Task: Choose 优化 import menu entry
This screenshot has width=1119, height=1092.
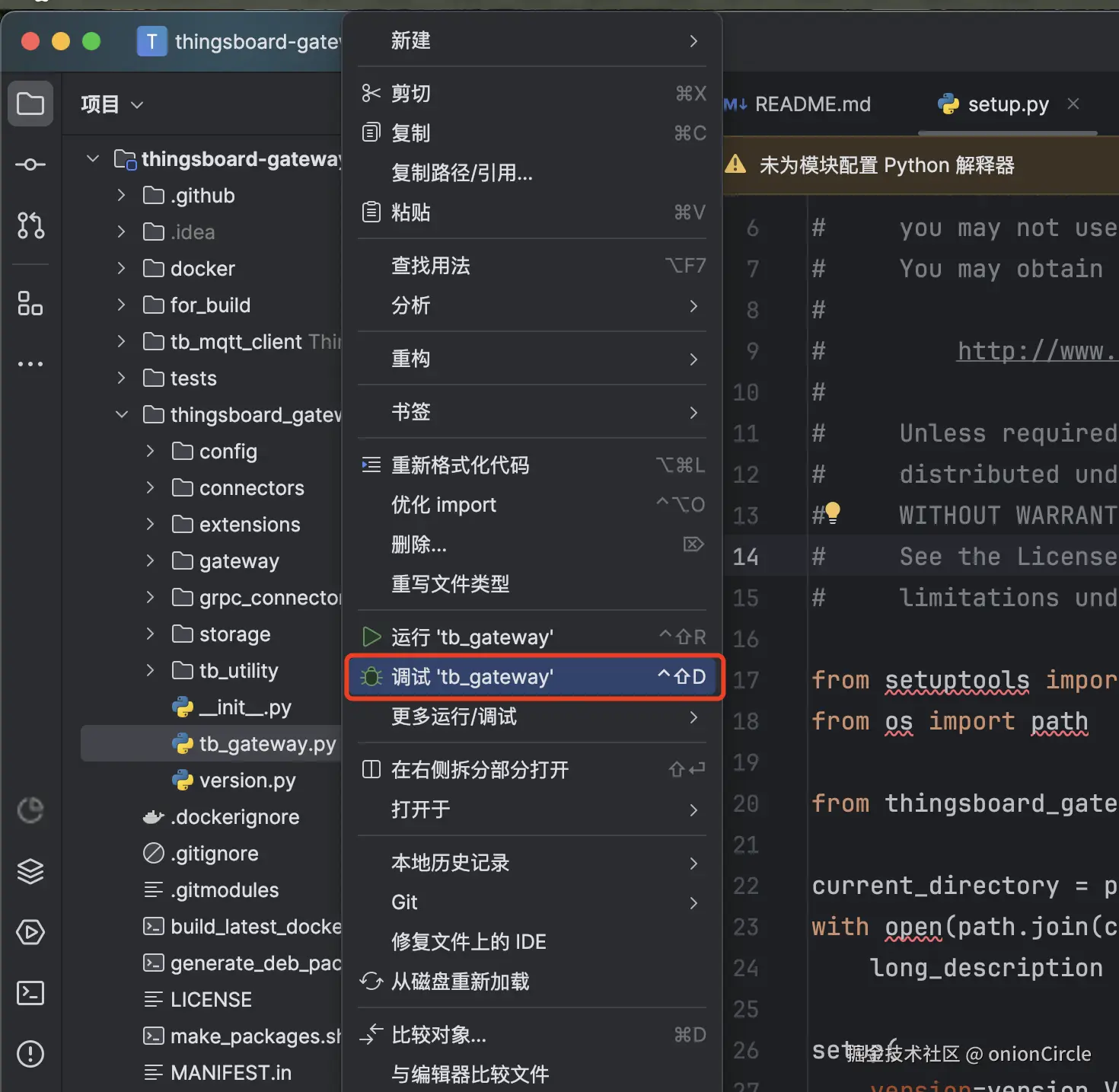Action: (x=532, y=504)
